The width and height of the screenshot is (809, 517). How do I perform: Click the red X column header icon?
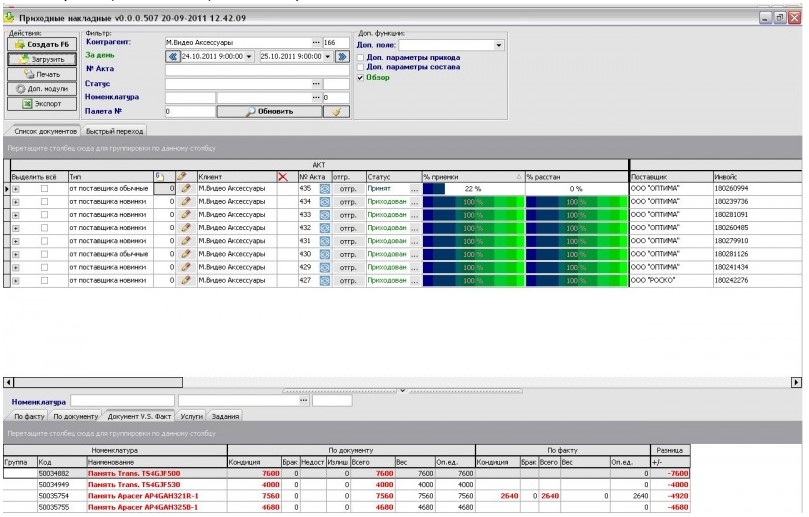click(x=283, y=177)
